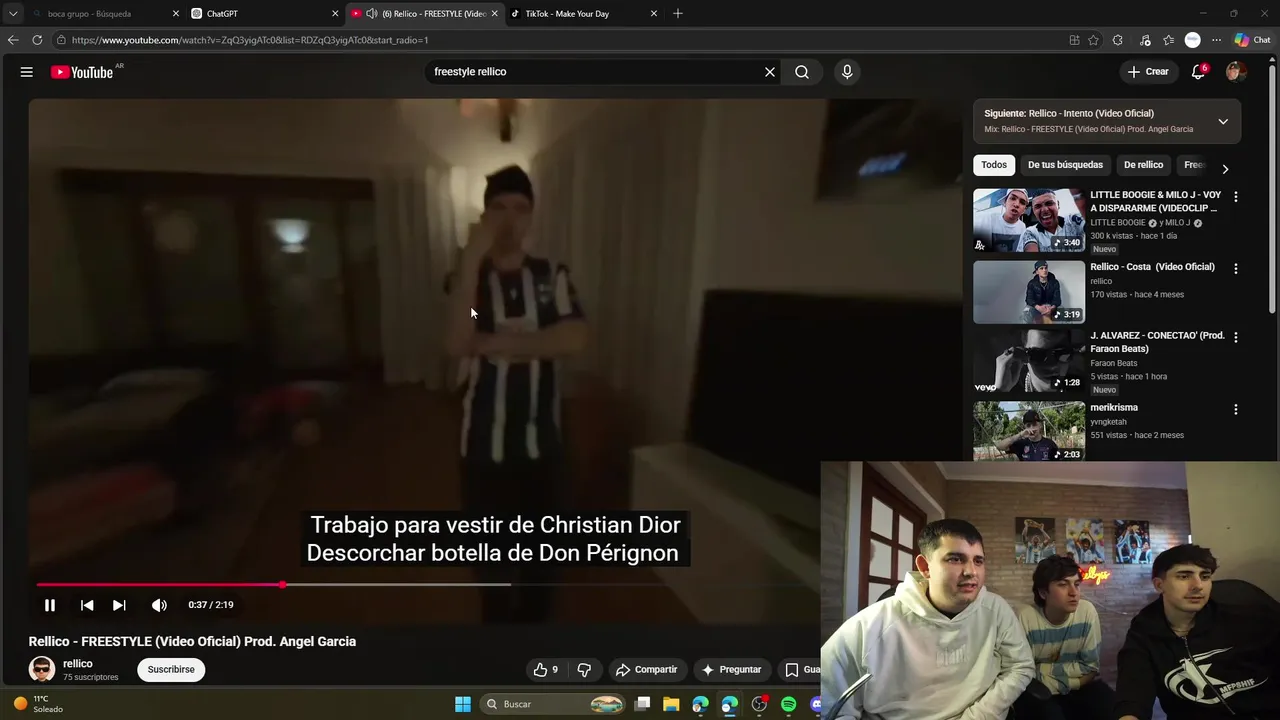
Task: Skip to the previous video
Action: pos(87,605)
